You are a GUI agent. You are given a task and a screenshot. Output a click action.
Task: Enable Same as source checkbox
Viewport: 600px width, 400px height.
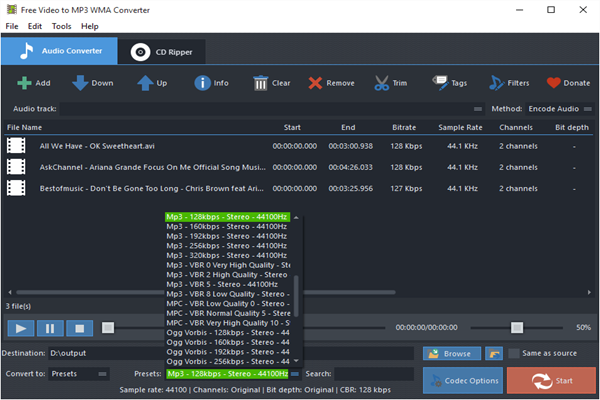(514, 353)
